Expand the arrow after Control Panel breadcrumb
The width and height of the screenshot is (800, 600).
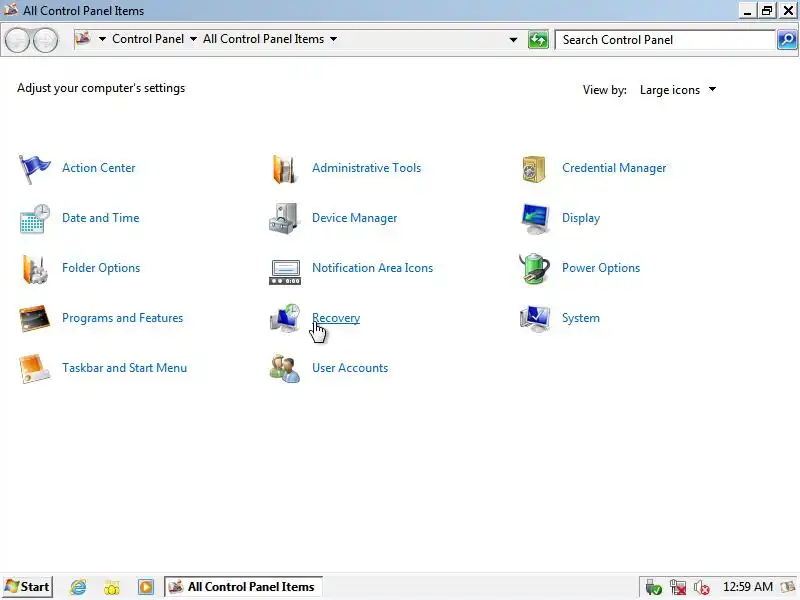pos(193,39)
